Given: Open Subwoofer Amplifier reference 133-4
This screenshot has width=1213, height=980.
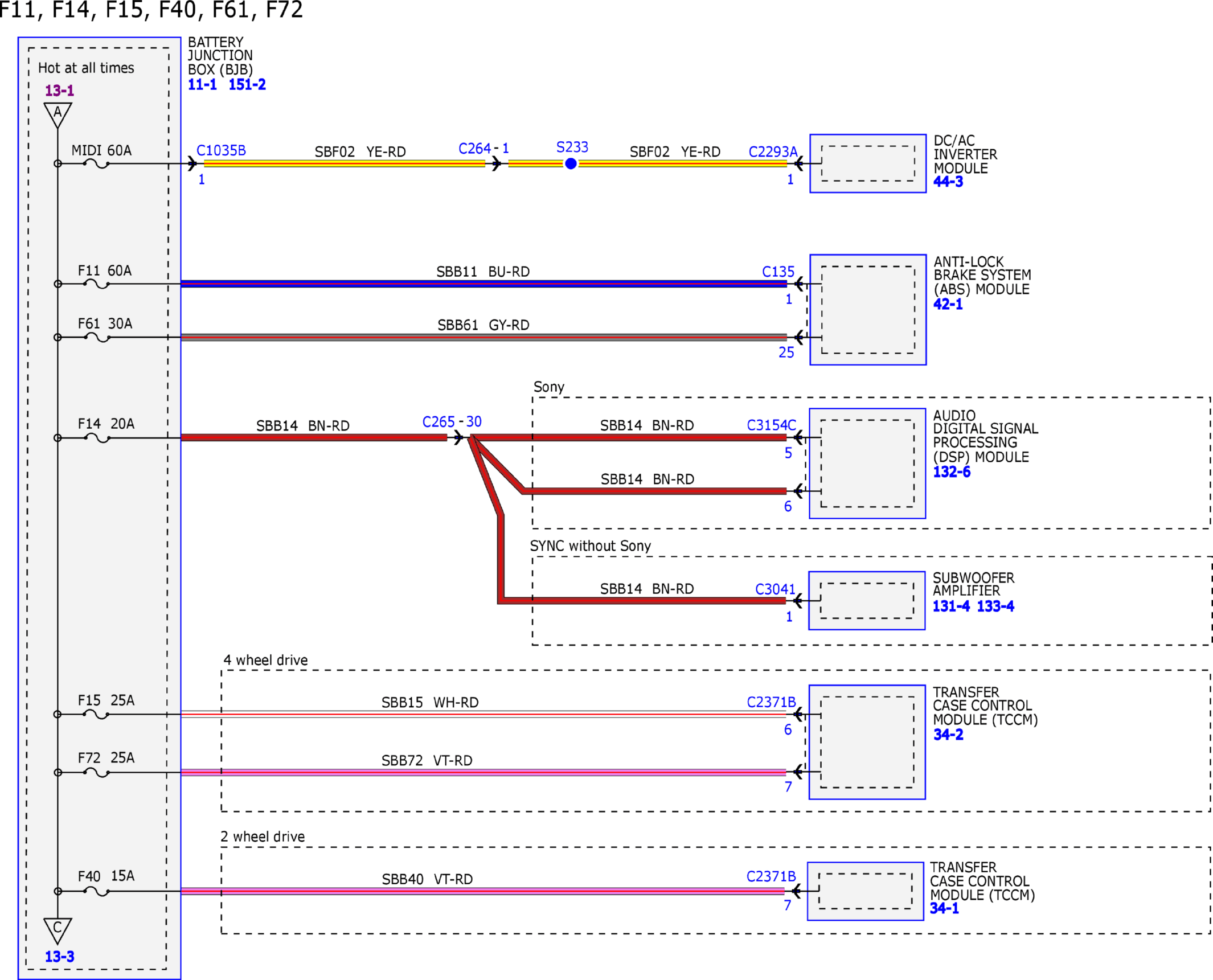Looking at the screenshot, I should tap(995, 606).
